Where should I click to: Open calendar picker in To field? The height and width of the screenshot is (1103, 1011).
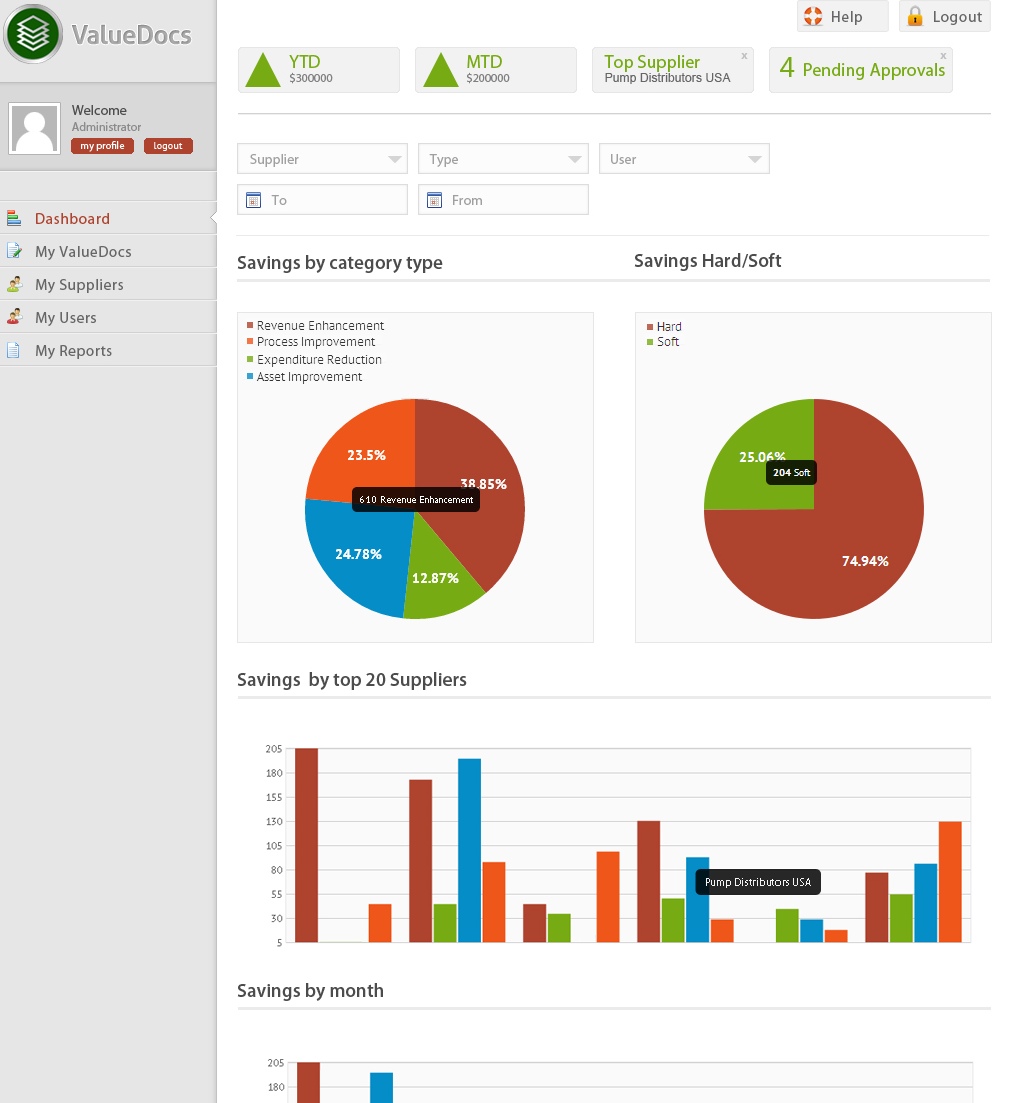253,200
